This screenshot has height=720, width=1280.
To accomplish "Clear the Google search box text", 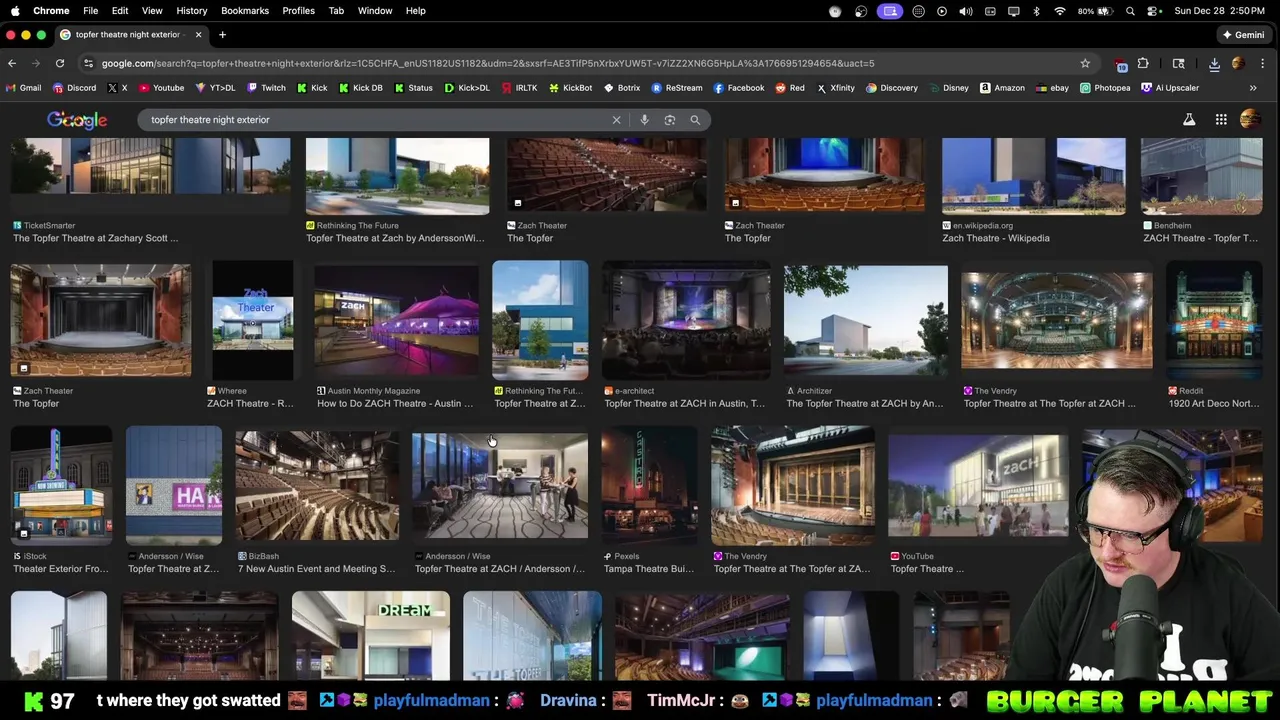I will coord(616,120).
